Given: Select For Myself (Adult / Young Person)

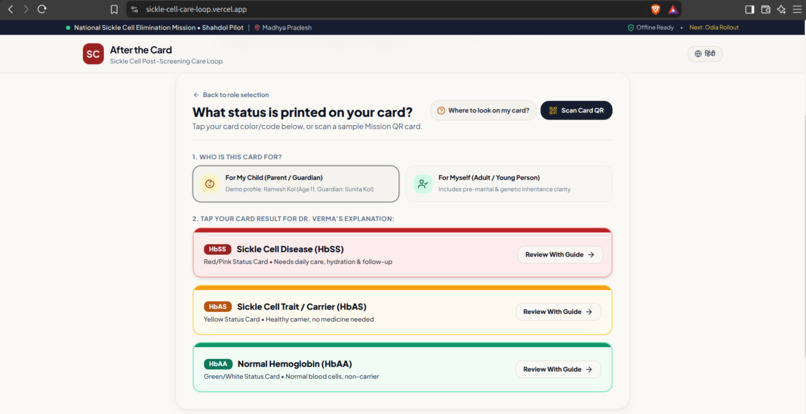Looking at the screenshot, I should pos(509,184).
